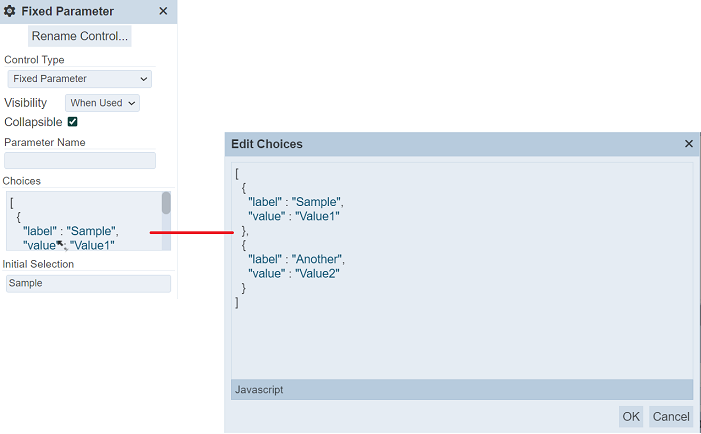This screenshot has width=701, height=434.
Task: Click the Collapsible label text
Action: click(x=33, y=122)
